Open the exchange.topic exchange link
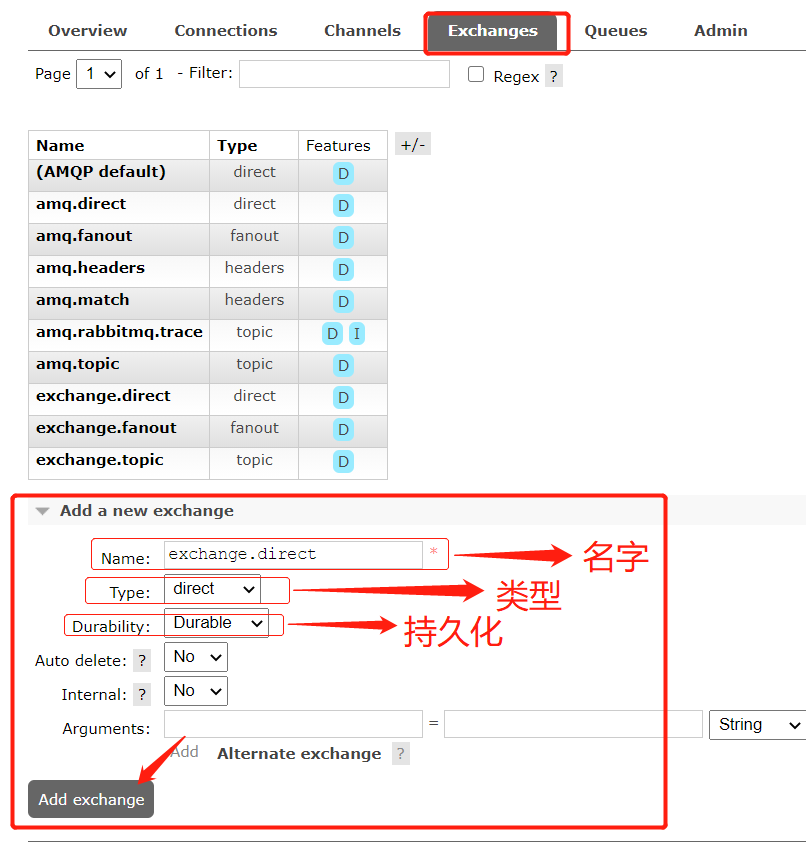The image size is (806, 844). point(100,460)
